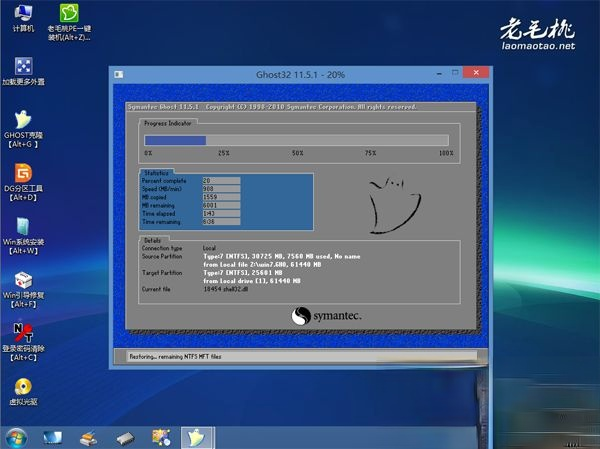The image size is (600, 449).
Task: Click the monitor icon in taskbar
Action: coord(52,438)
